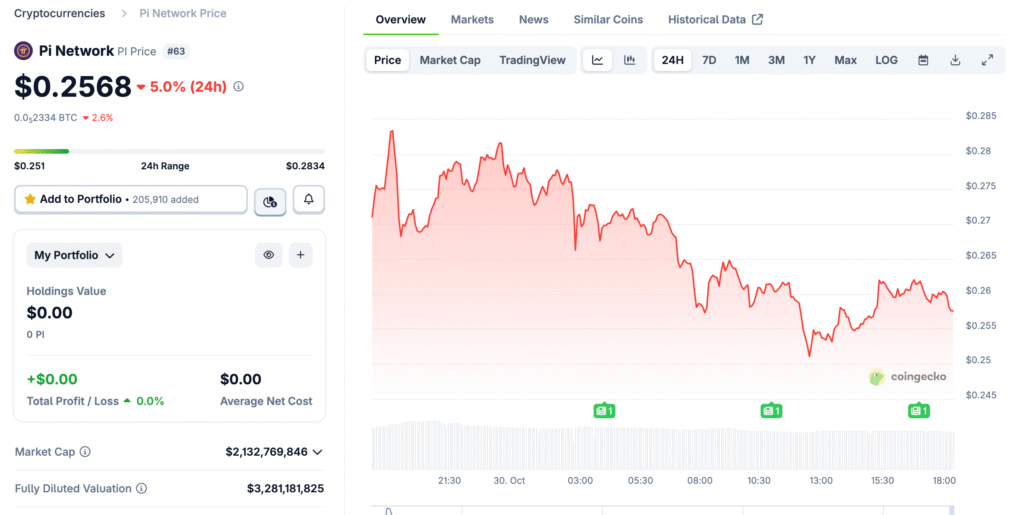This screenshot has width=1024, height=515.
Task: Click the 24h Range progress bar
Action: click(x=169, y=151)
